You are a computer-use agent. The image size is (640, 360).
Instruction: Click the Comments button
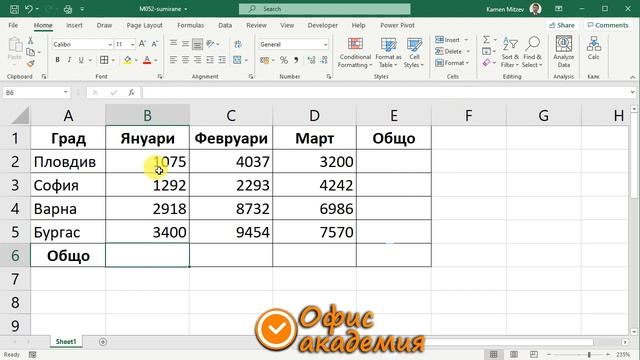[x=608, y=25]
